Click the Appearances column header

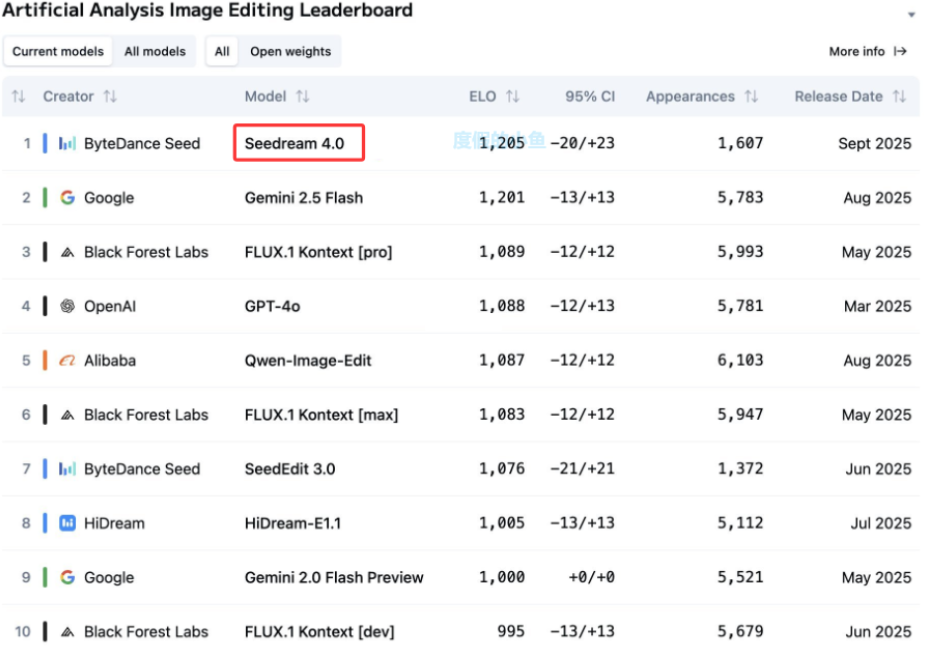click(x=690, y=96)
